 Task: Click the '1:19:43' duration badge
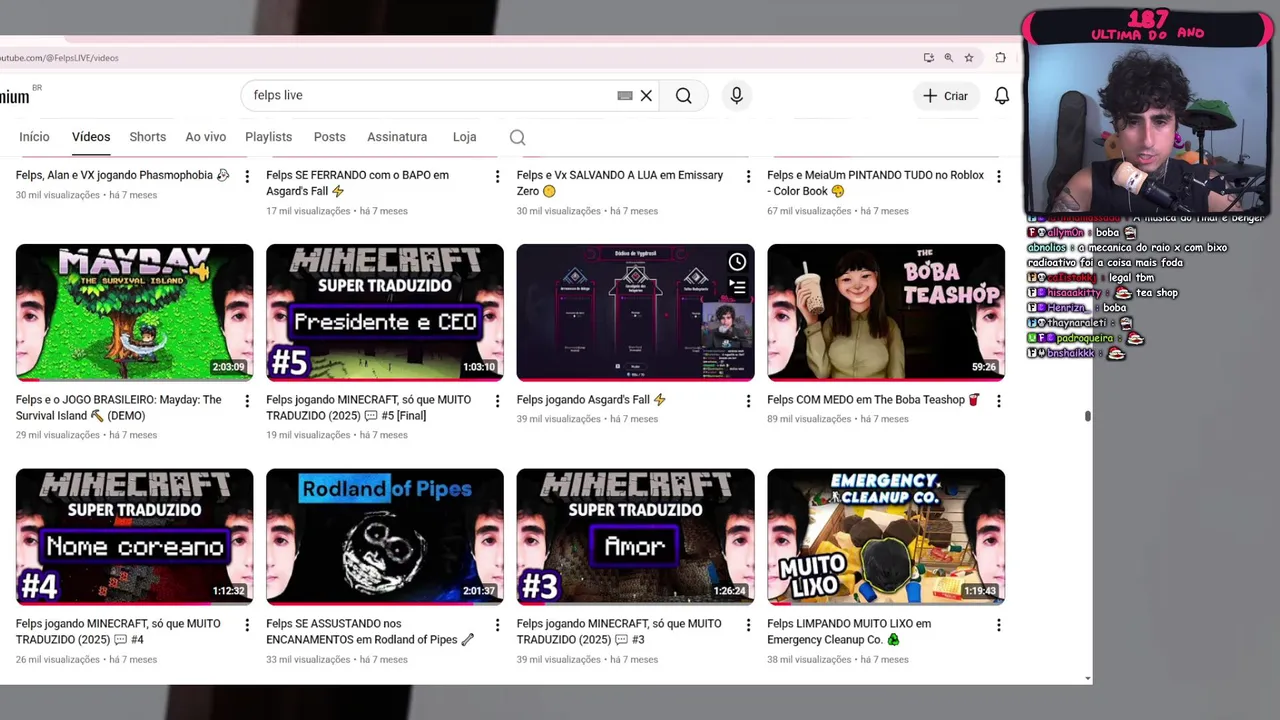coord(980,591)
